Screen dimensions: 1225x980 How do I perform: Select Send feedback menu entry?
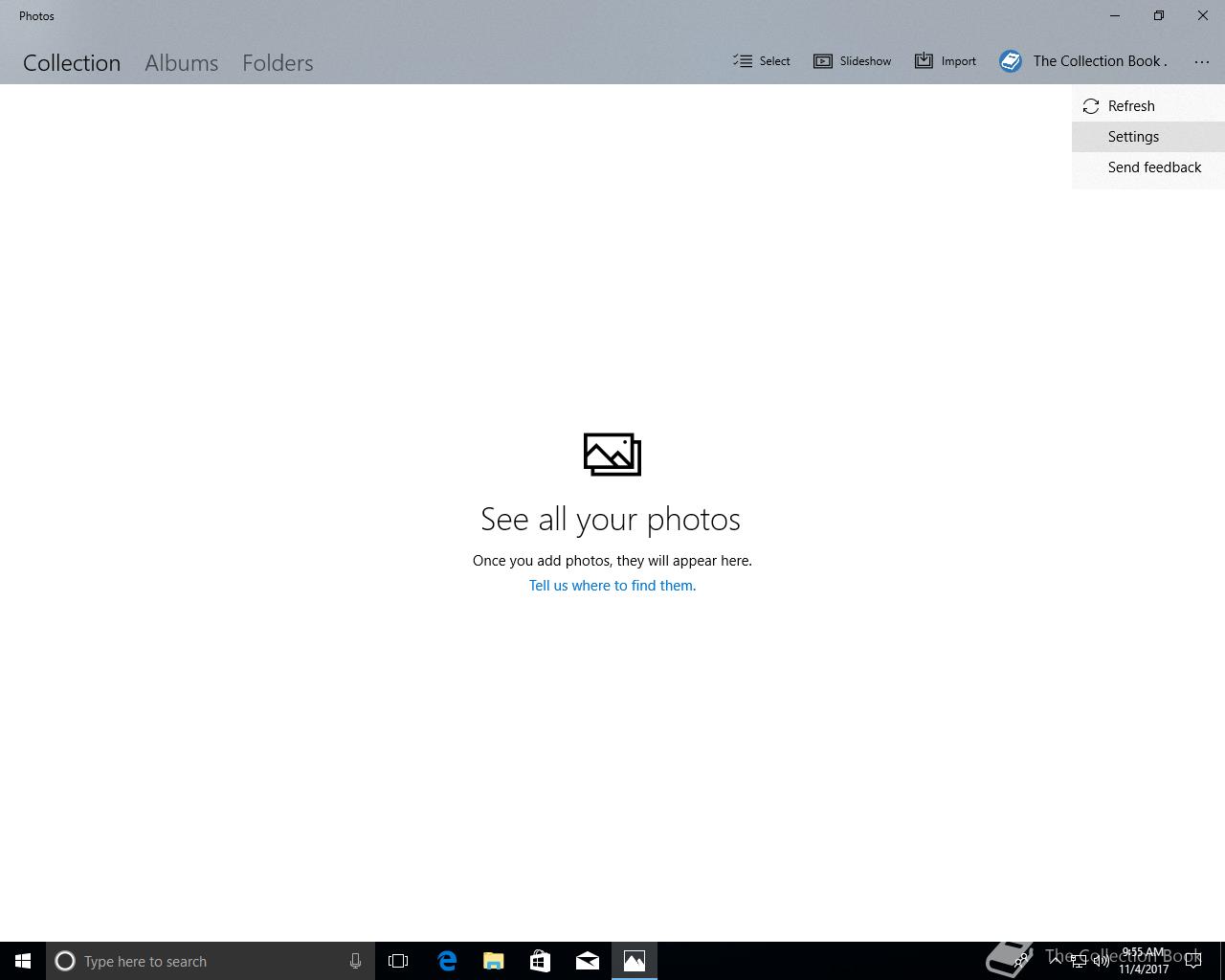pos(1148,167)
